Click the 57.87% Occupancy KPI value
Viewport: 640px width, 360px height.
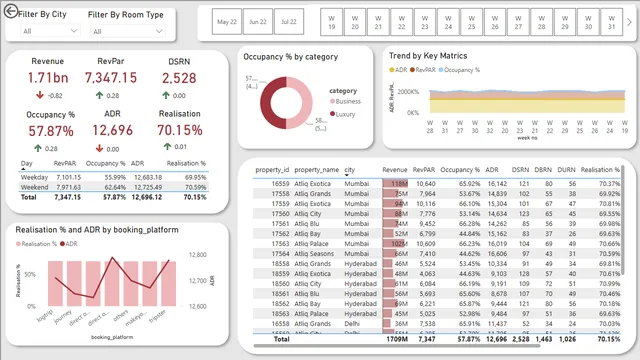(x=51, y=131)
